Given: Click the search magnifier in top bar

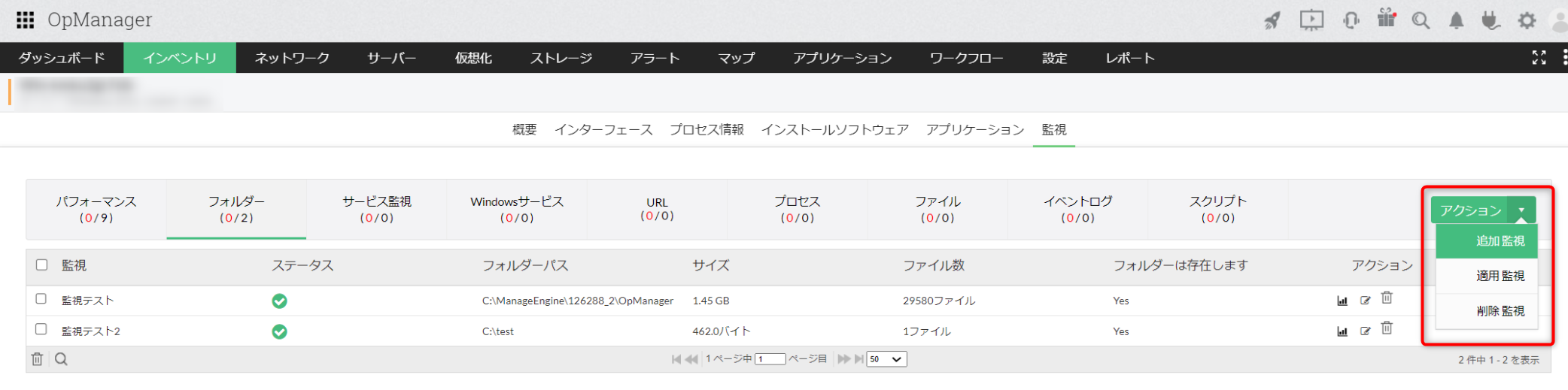Looking at the screenshot, I should (1421, 20).
